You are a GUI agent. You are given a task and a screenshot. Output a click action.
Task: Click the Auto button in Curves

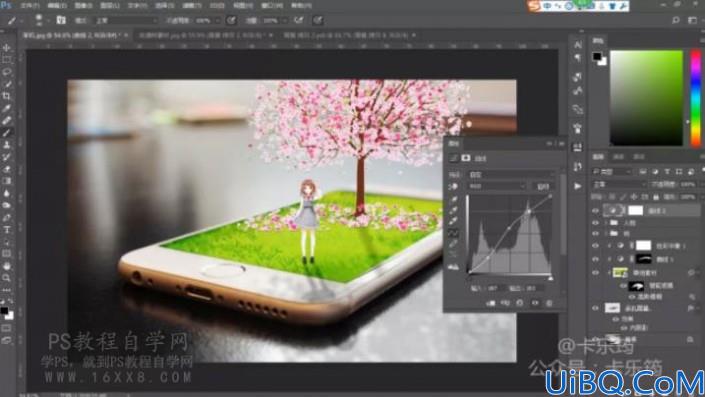tap(543, 186)
